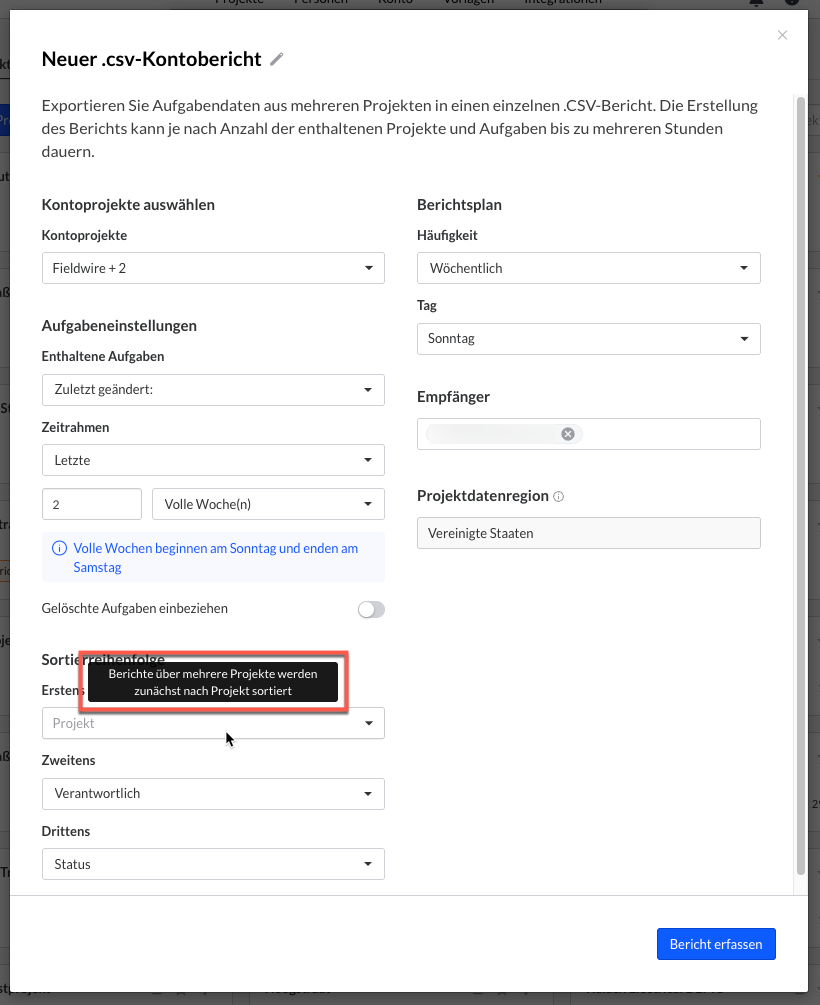This screenshot has height=1005, width=820.
Task: Open the Kontoprojekte dropdown showing Fieldwire + 2
Action: pos(213,268)
